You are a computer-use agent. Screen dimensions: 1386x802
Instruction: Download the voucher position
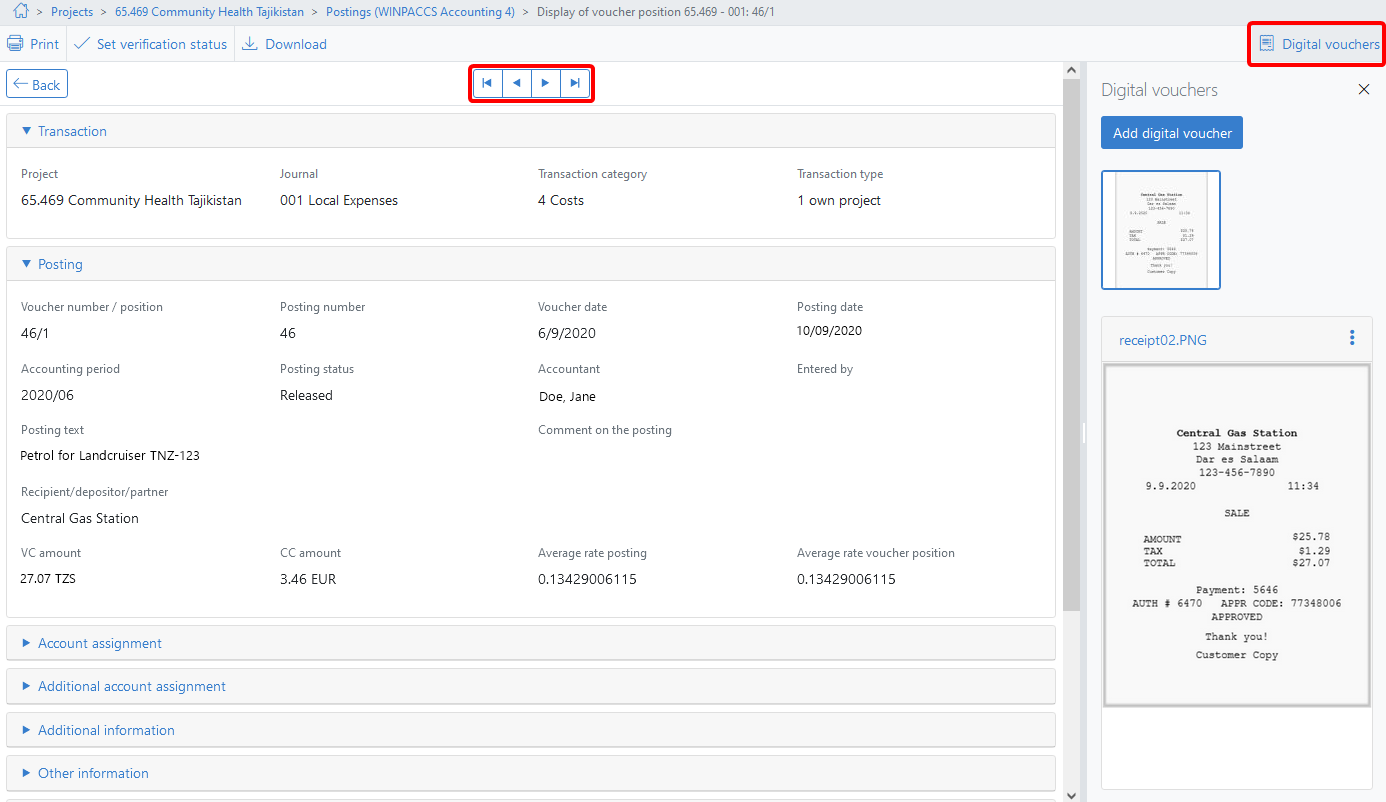(285, 44)
